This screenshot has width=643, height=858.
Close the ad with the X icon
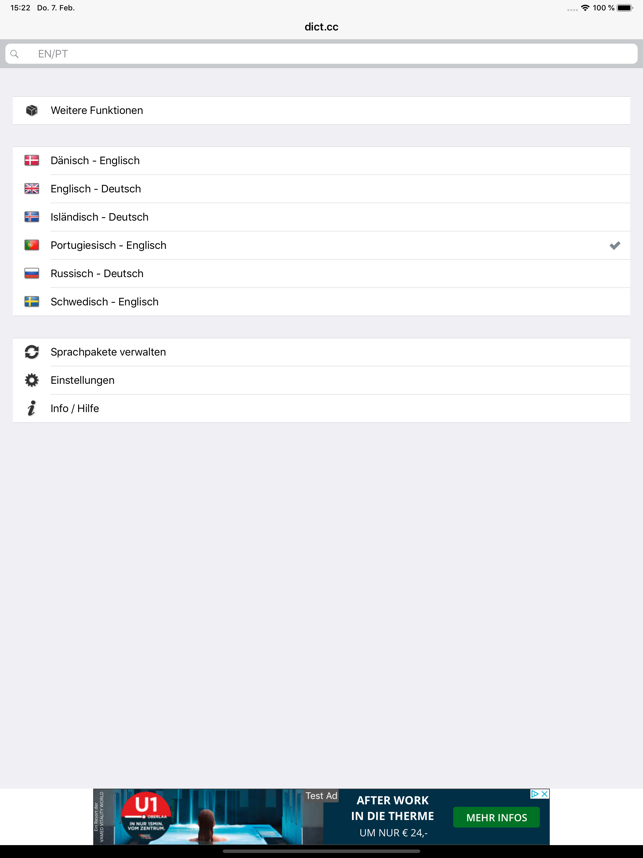pos(544,794)
